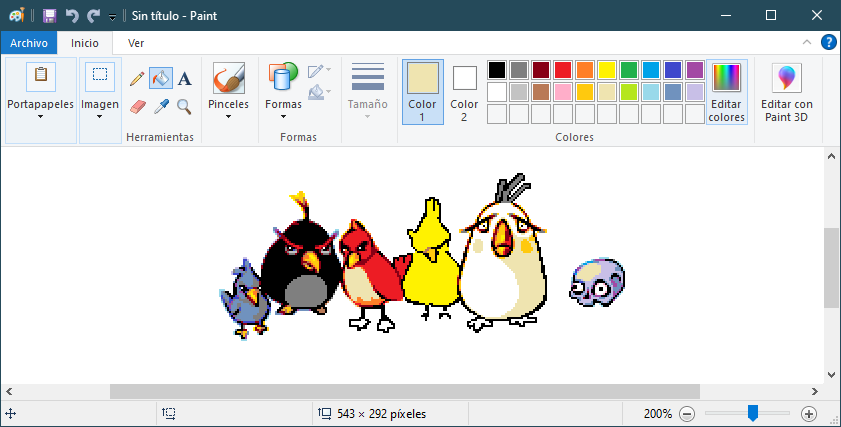Open the Tamaño dropdown arrow

[367, 116]
